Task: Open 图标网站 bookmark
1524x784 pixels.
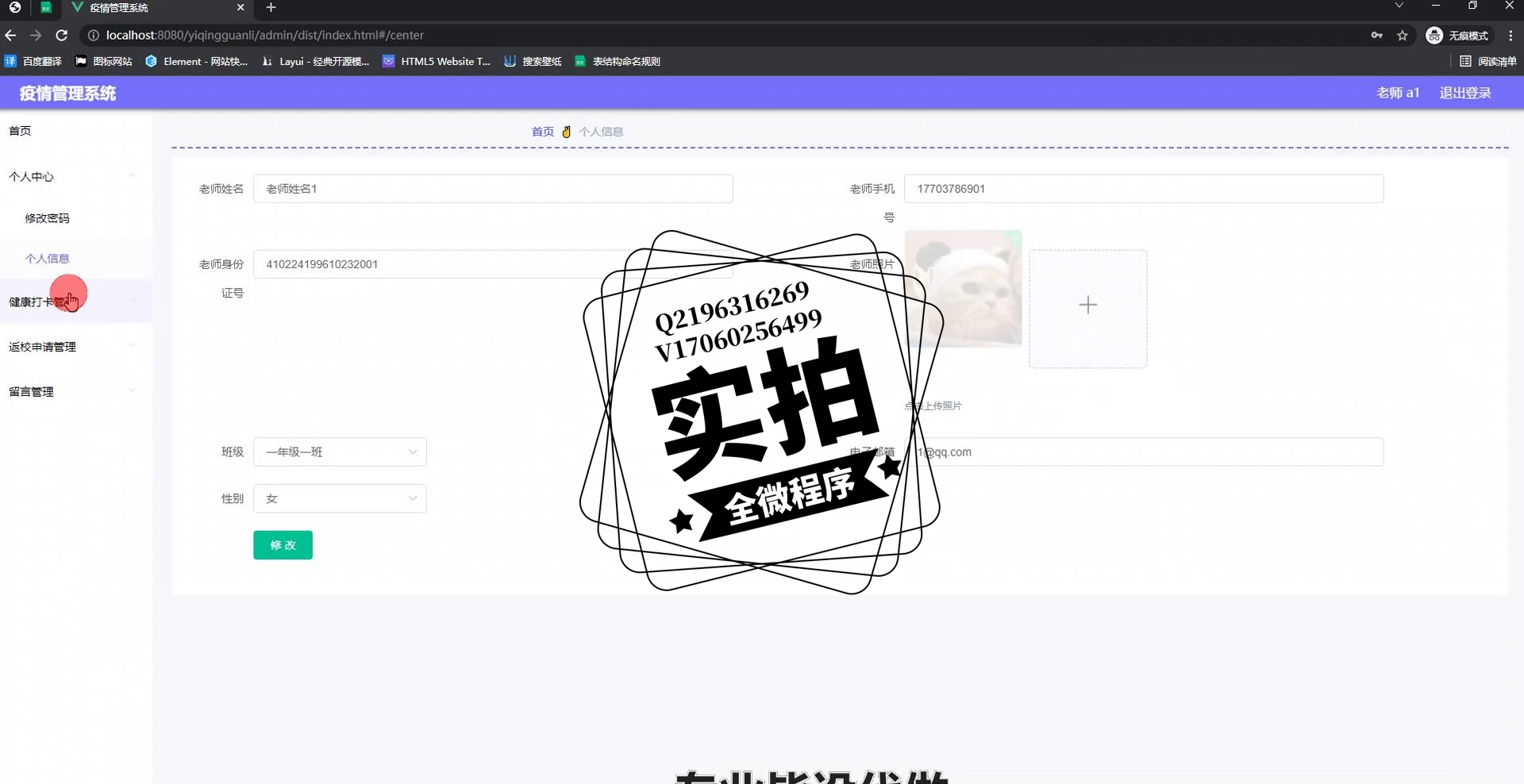Action: (104, 61)
